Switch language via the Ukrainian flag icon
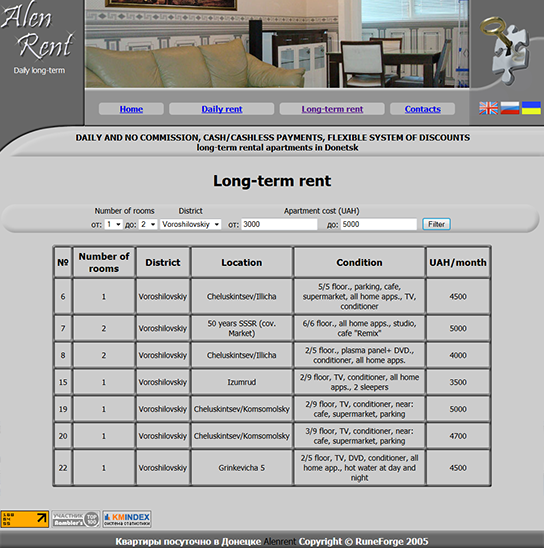Viewport: 544px width, 548px height. coord(531,108)
